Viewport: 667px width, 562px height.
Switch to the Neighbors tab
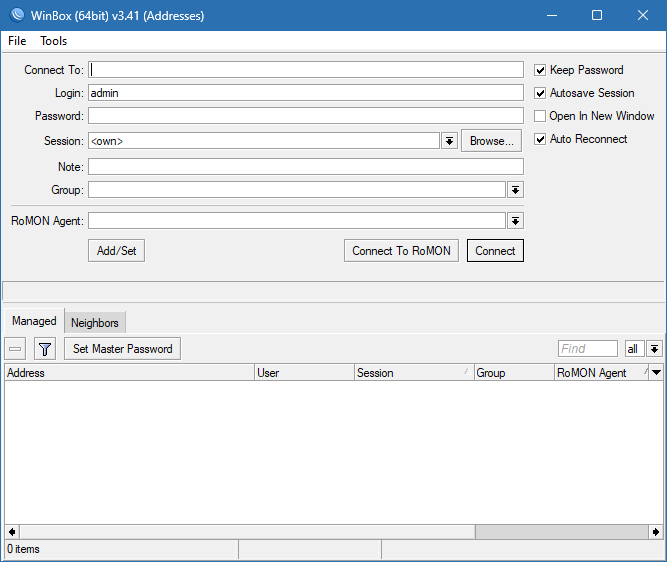(x=95, y=323)
